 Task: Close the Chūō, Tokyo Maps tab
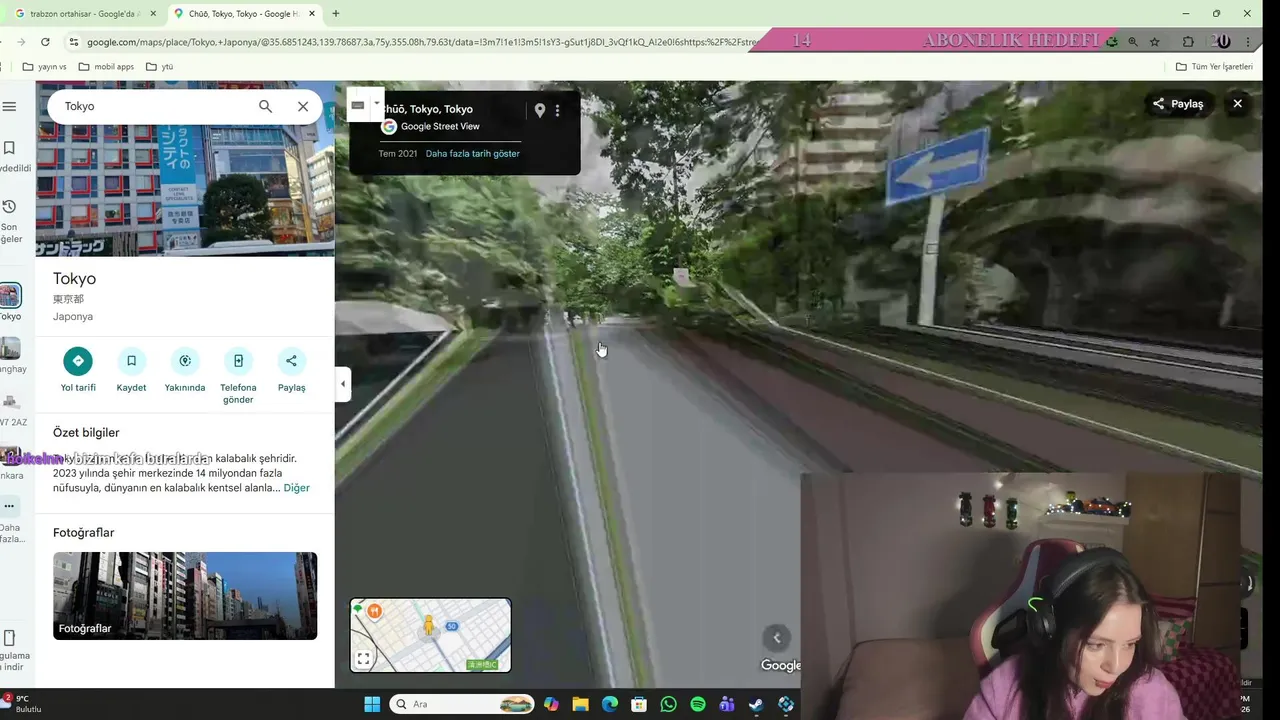click(x=311, y=14)
